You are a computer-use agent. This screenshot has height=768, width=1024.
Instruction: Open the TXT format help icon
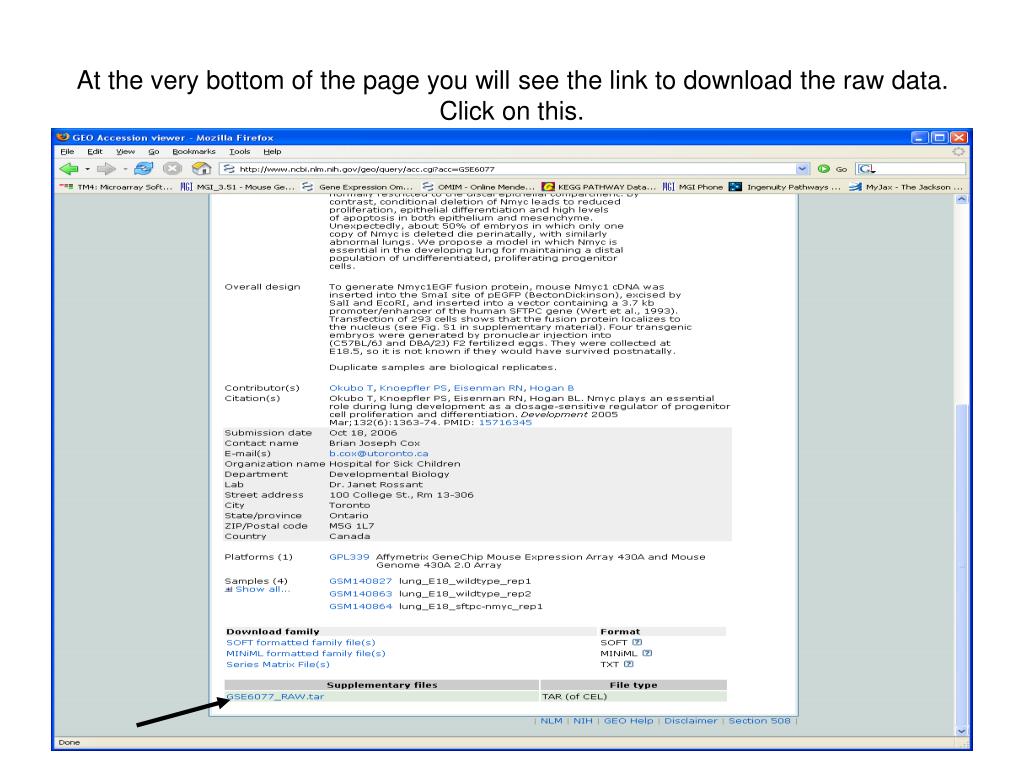coord(628,664)
